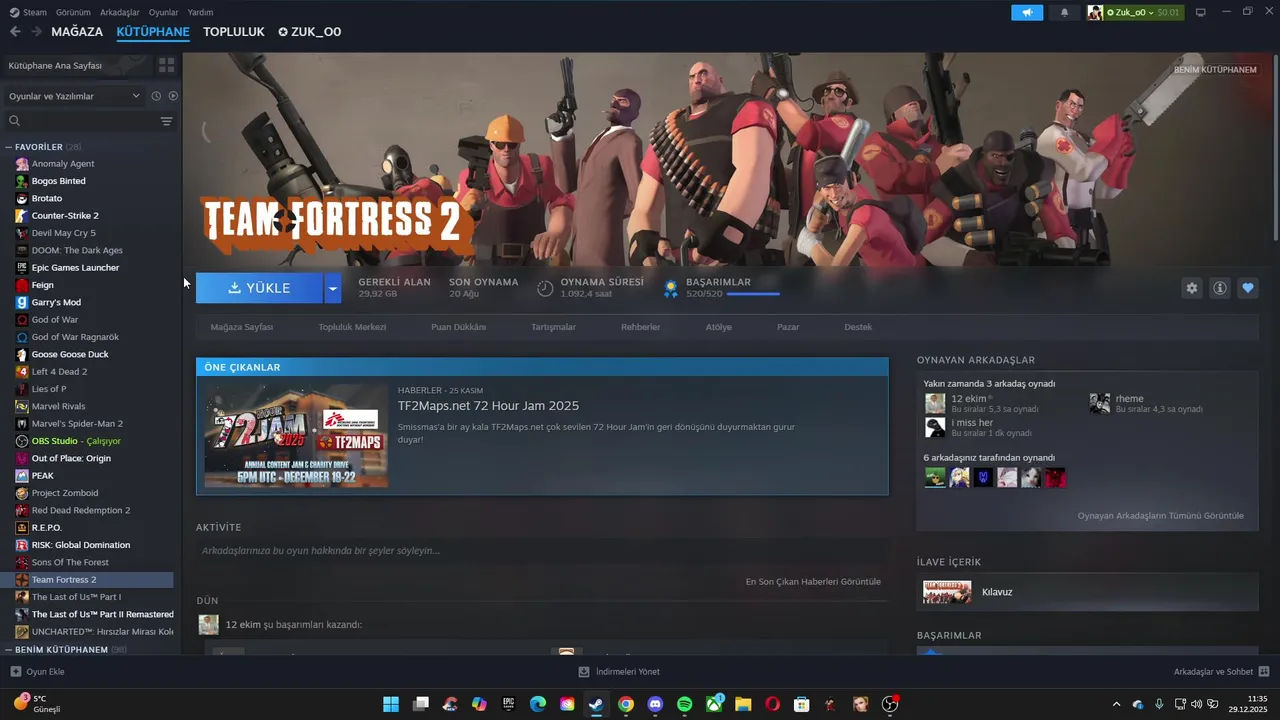Show Team Fortress 2 game info icon

click(x=1219, y=288)
